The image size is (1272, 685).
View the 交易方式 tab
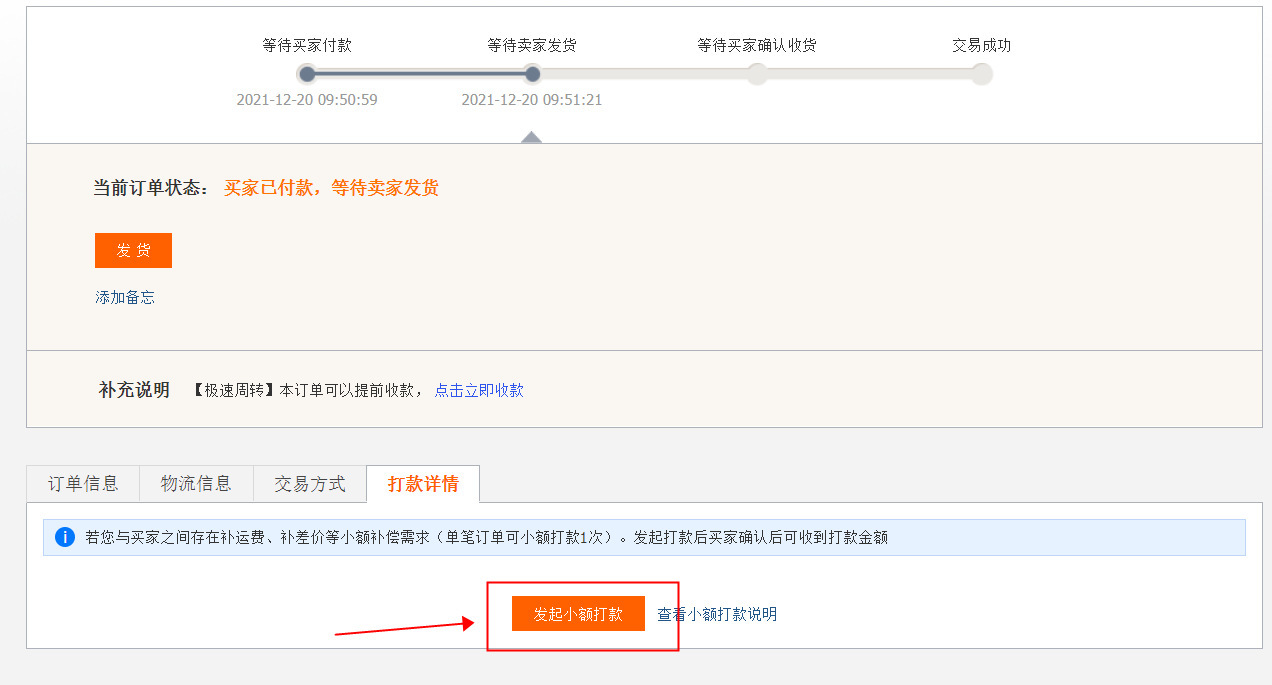coord(310,483)
